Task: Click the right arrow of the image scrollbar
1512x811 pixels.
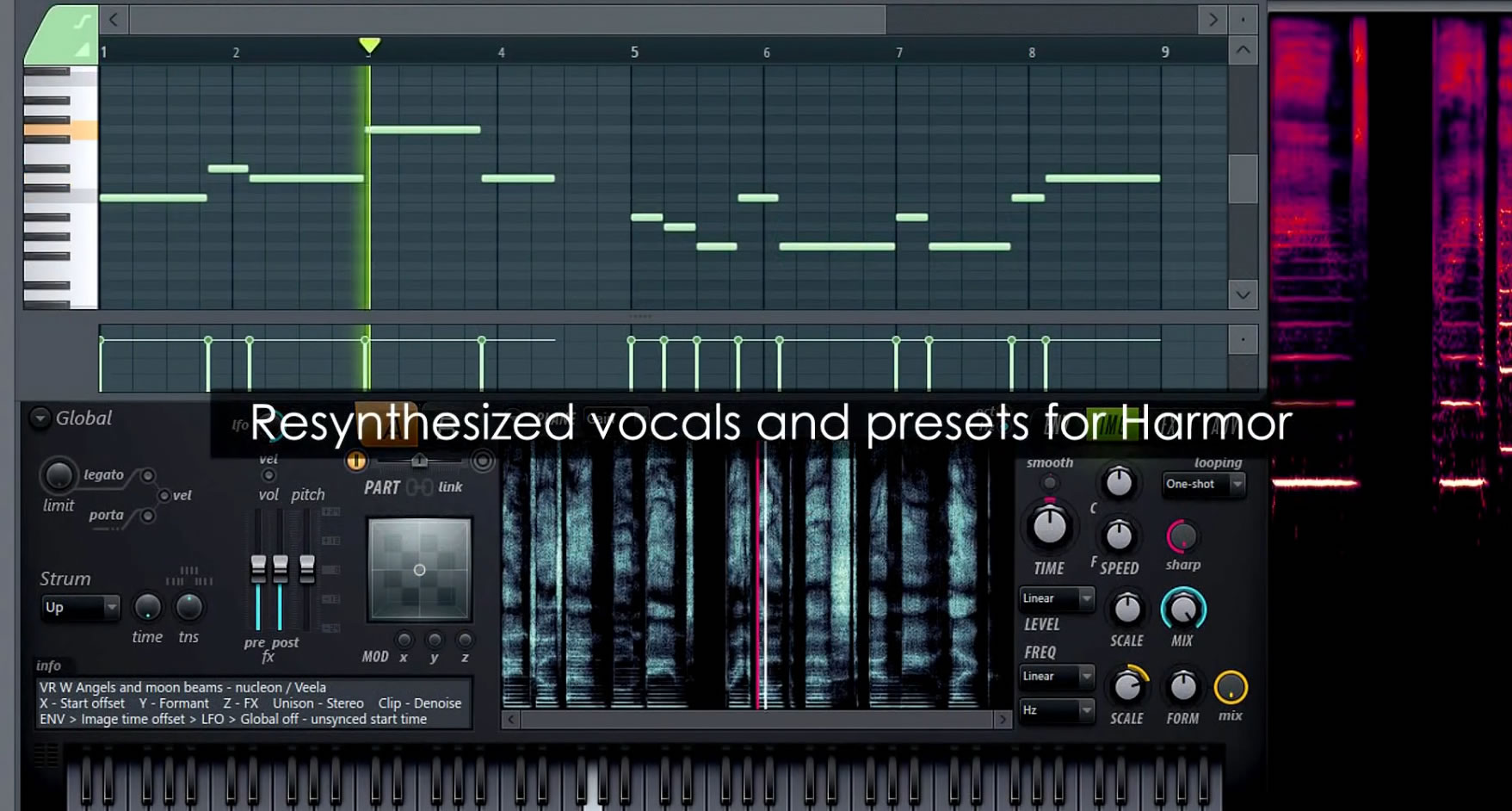Action: pyautogui.click(x=1003, y=719)
